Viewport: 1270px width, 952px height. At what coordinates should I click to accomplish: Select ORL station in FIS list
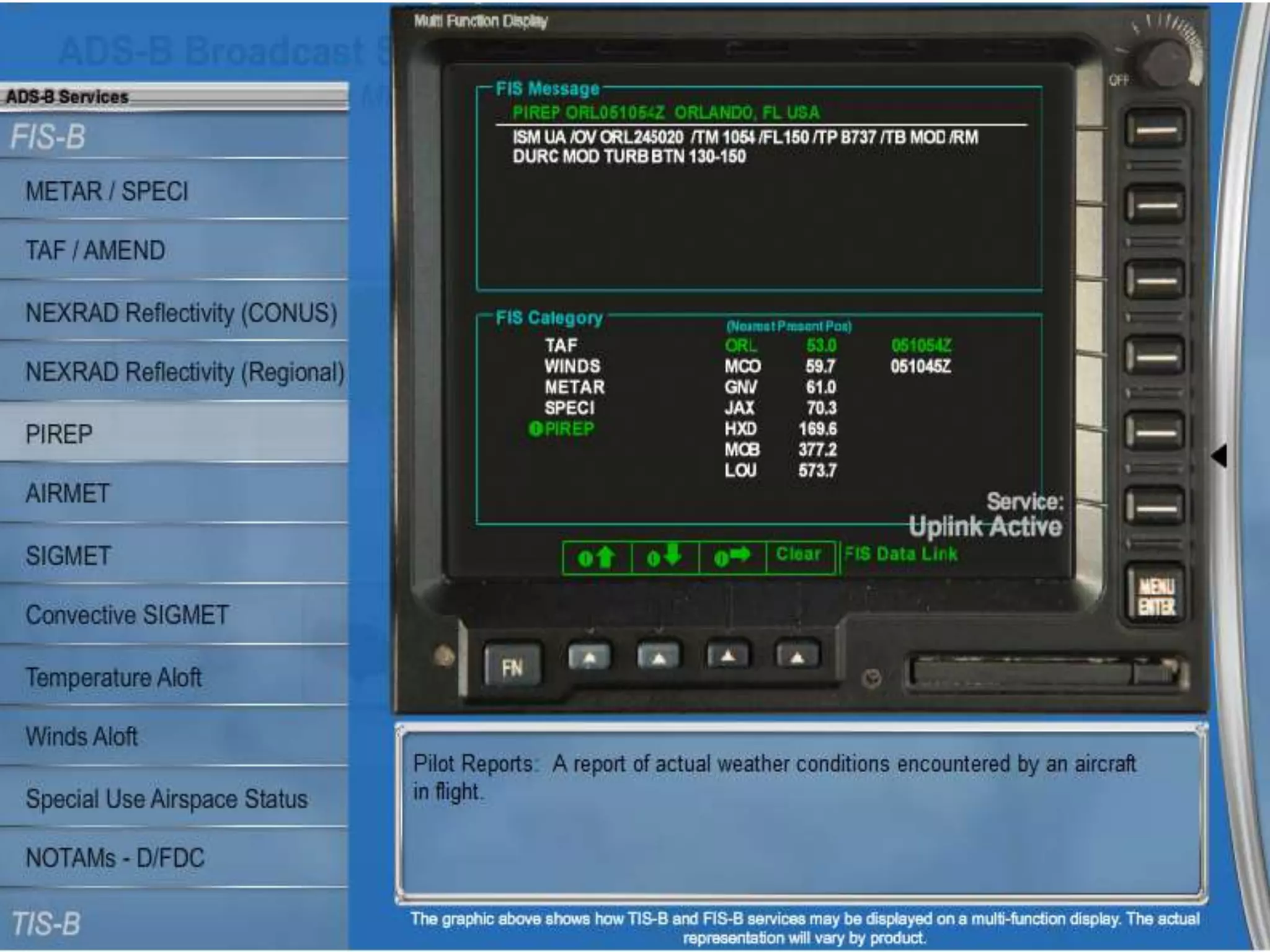click(x=740, y=345)
